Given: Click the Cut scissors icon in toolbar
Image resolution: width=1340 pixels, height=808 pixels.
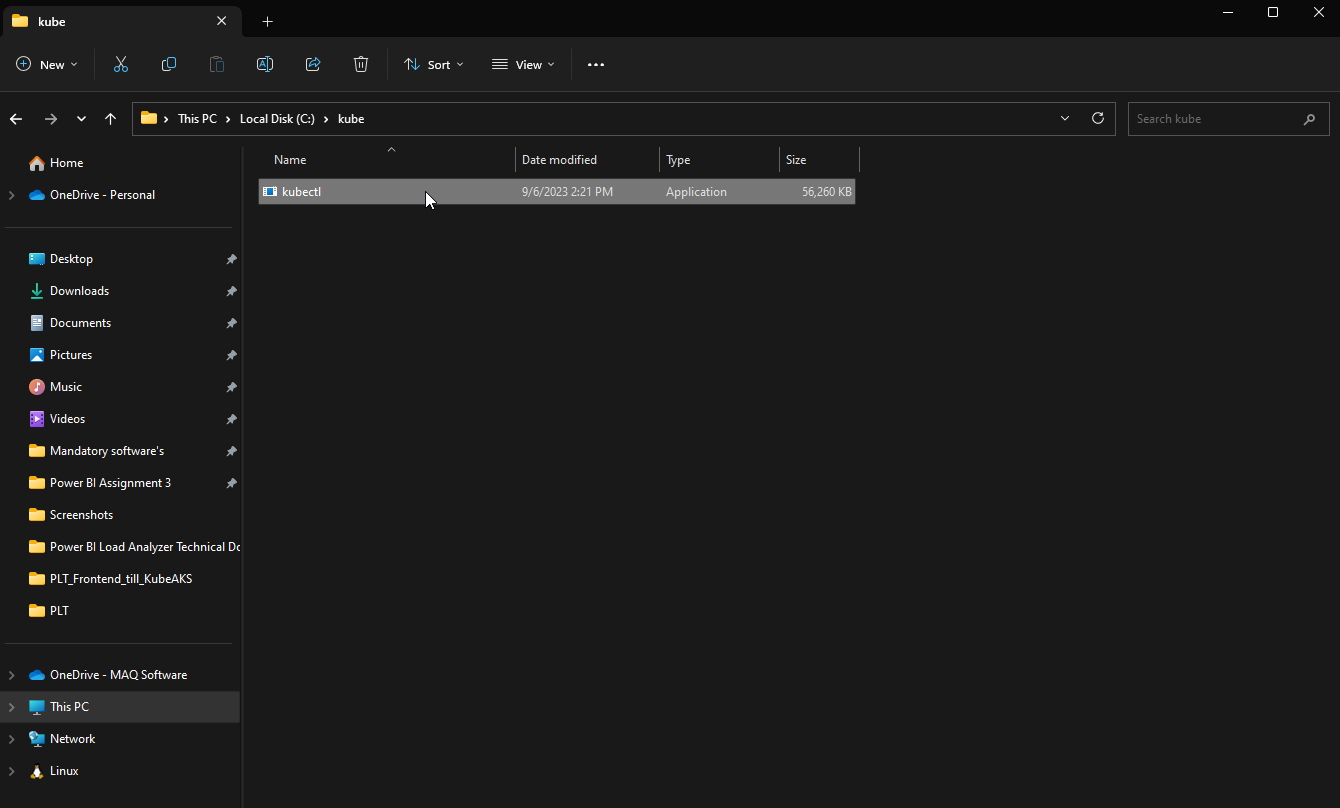Looking at the screenshot, I should [x=121, y=64].
